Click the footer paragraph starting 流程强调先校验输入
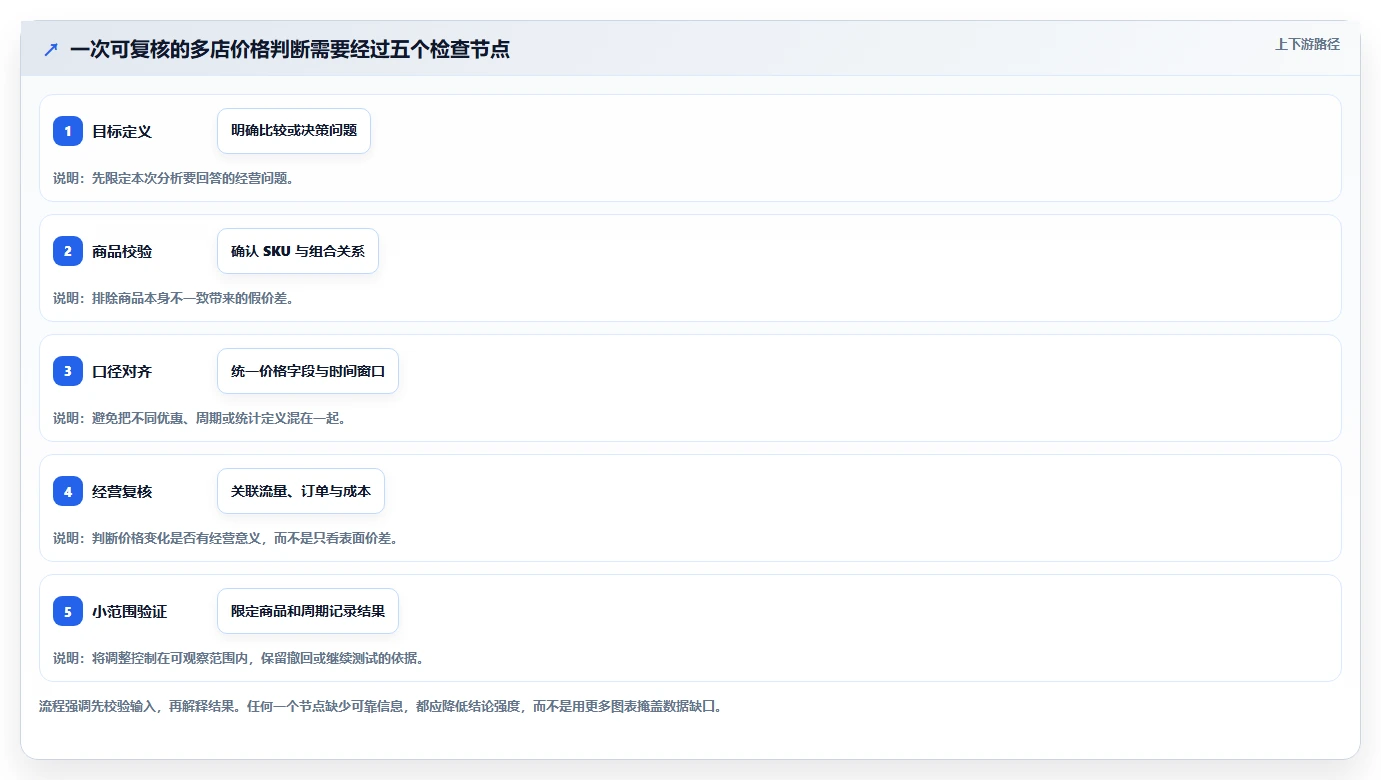This screenshot has width=1381, height=780. tap(381, 706)
